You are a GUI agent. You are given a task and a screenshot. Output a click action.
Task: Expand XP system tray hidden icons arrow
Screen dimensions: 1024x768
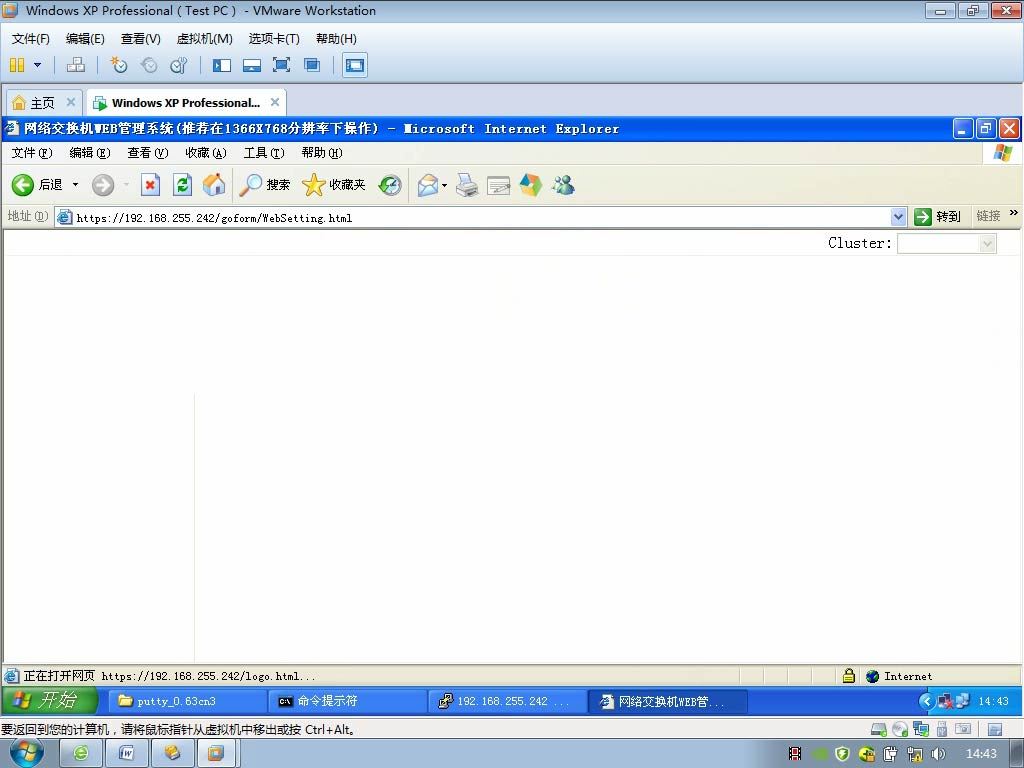pyautogui.click(x=926, y=701)
